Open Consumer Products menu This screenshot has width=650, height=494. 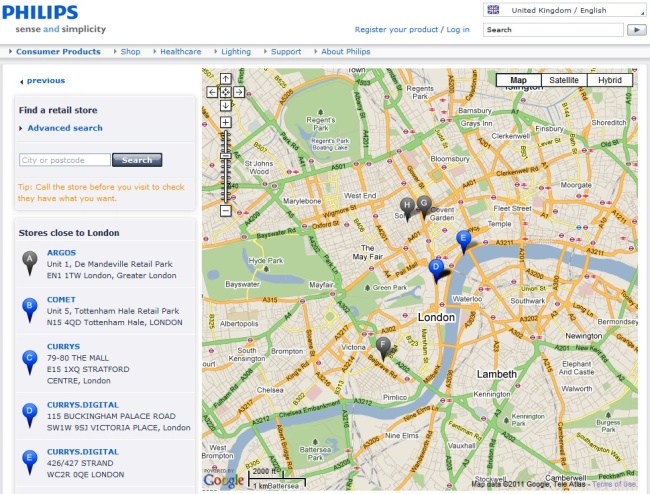(58, 51)
